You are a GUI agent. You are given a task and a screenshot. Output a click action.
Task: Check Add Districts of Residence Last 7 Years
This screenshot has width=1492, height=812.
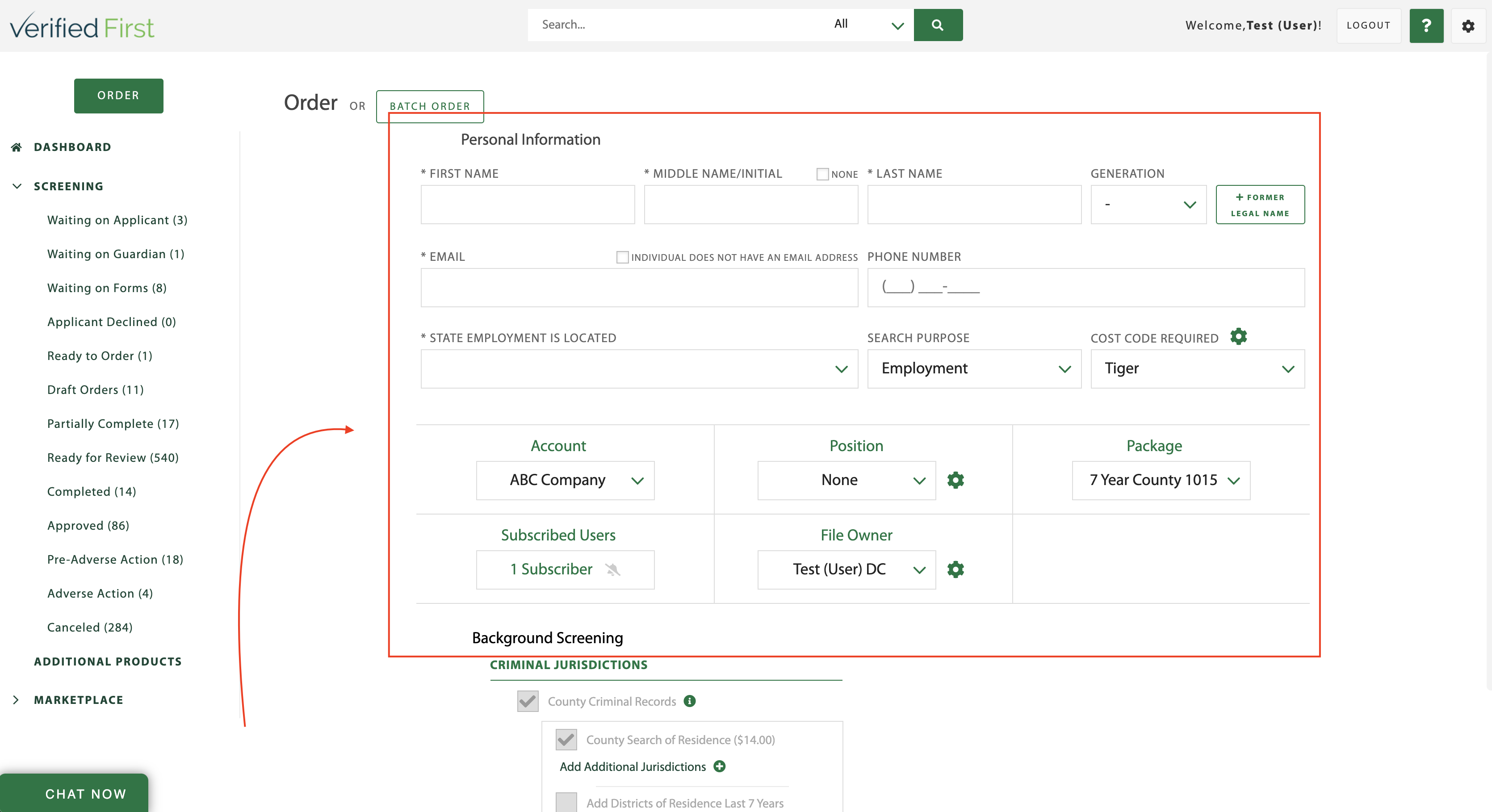566,803
